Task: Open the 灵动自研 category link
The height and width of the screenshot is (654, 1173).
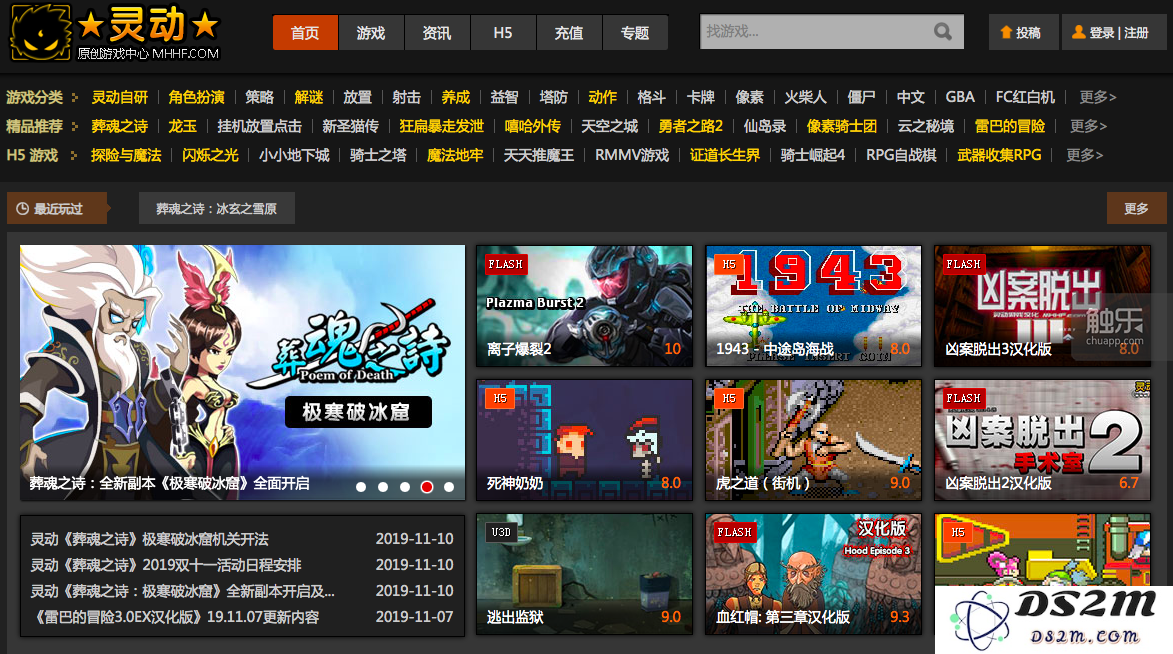Action: pyautogui.click(x=120, y=97)
